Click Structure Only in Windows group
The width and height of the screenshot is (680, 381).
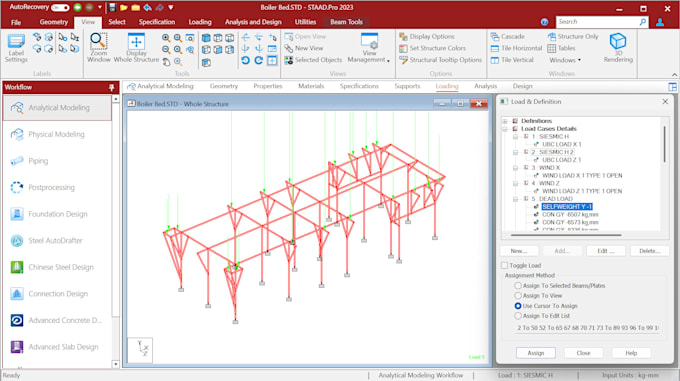click(x=573, y=36)
